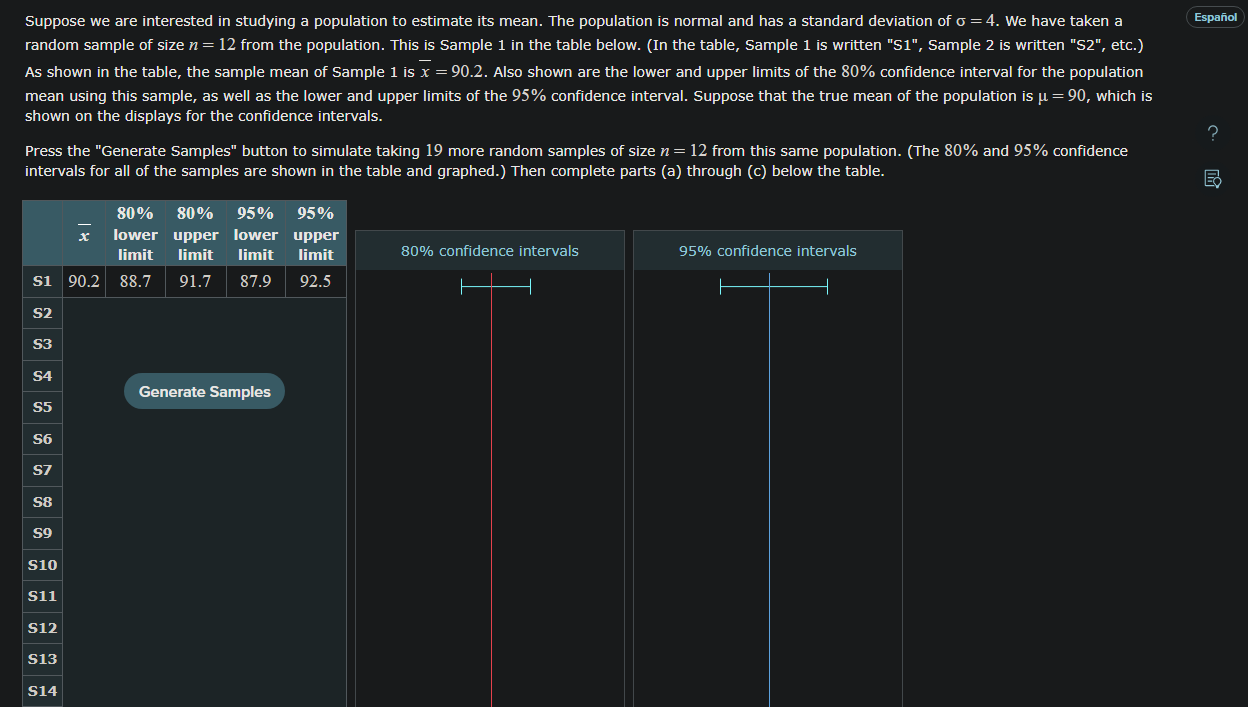Click the sample mean value 90.2 for Sample 1
Viewport: 1248px width, 707px height.
84,281
